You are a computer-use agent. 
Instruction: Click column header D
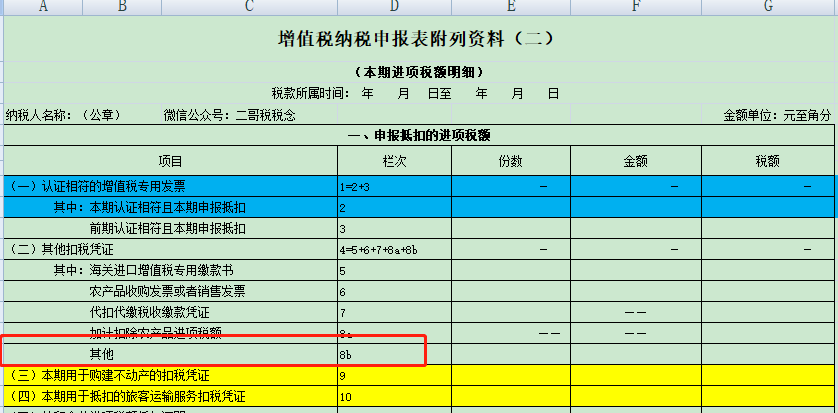point(394,7)
